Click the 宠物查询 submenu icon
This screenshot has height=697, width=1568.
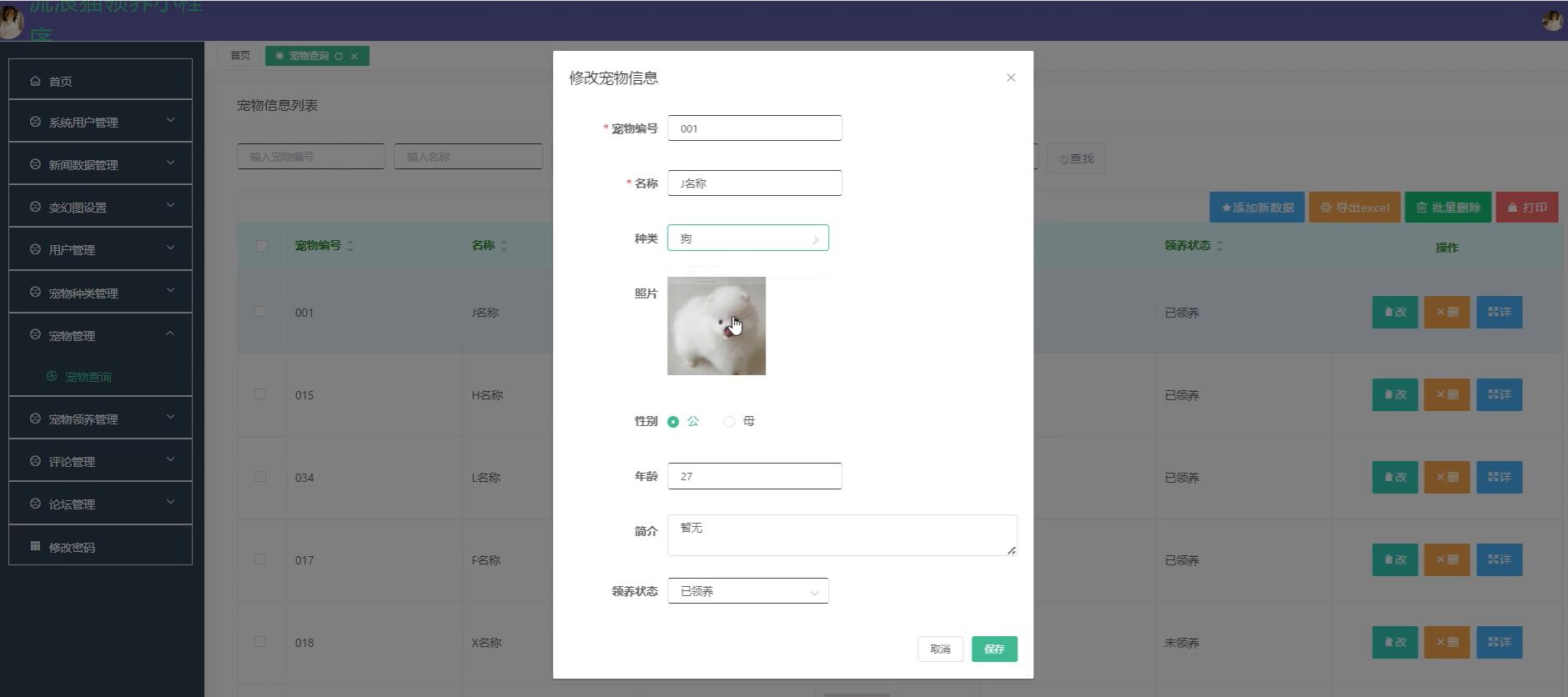pyautogui.click(x=52, y=376)
